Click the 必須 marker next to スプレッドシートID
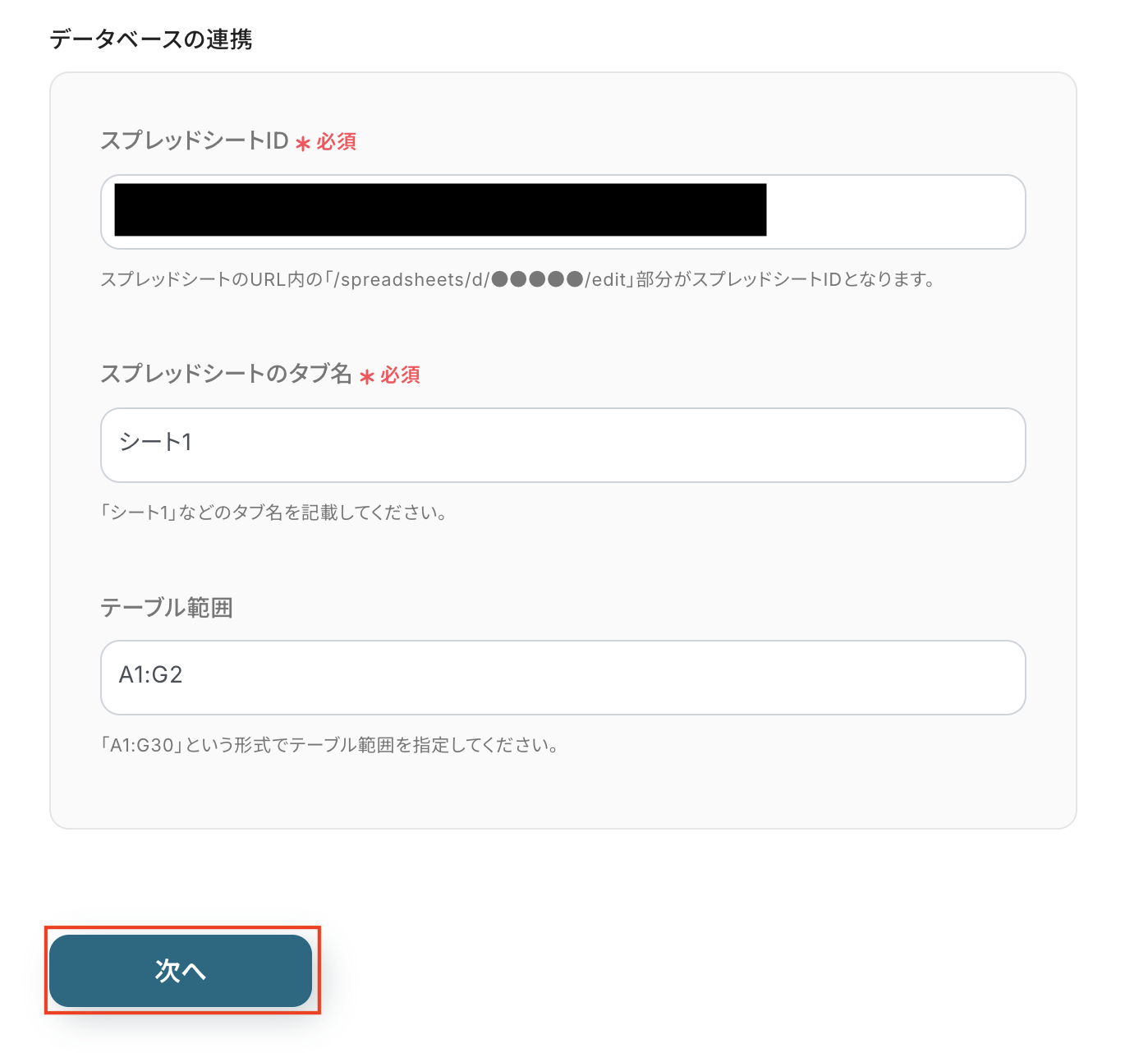 tap(337, 142)
